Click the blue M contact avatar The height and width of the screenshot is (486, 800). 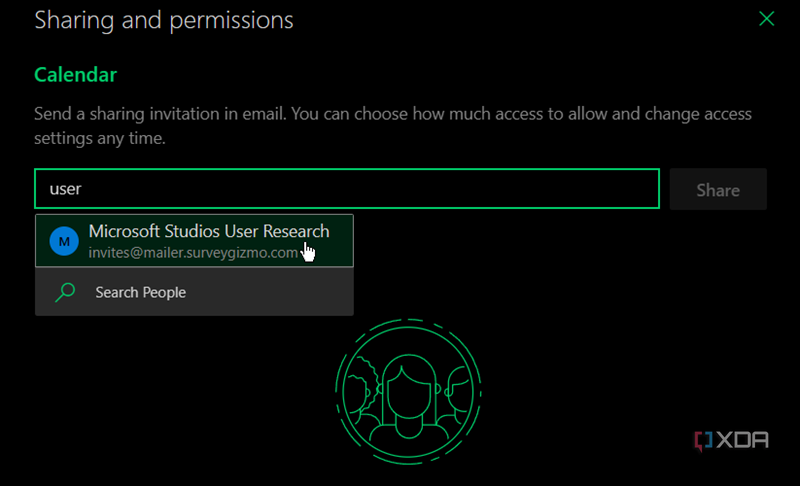coord(64,241)
